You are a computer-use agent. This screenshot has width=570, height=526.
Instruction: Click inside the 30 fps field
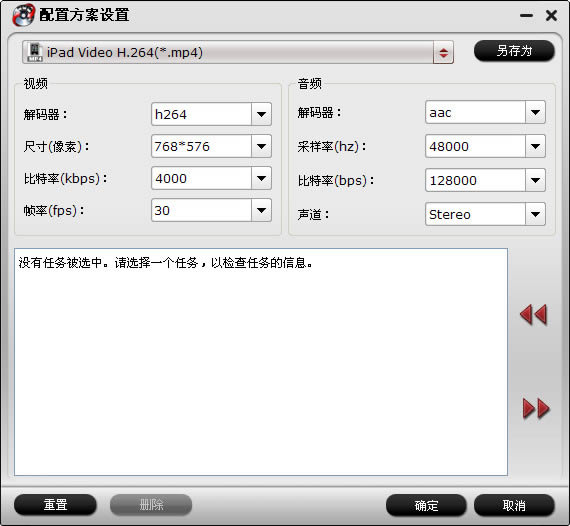coord(201,210)
